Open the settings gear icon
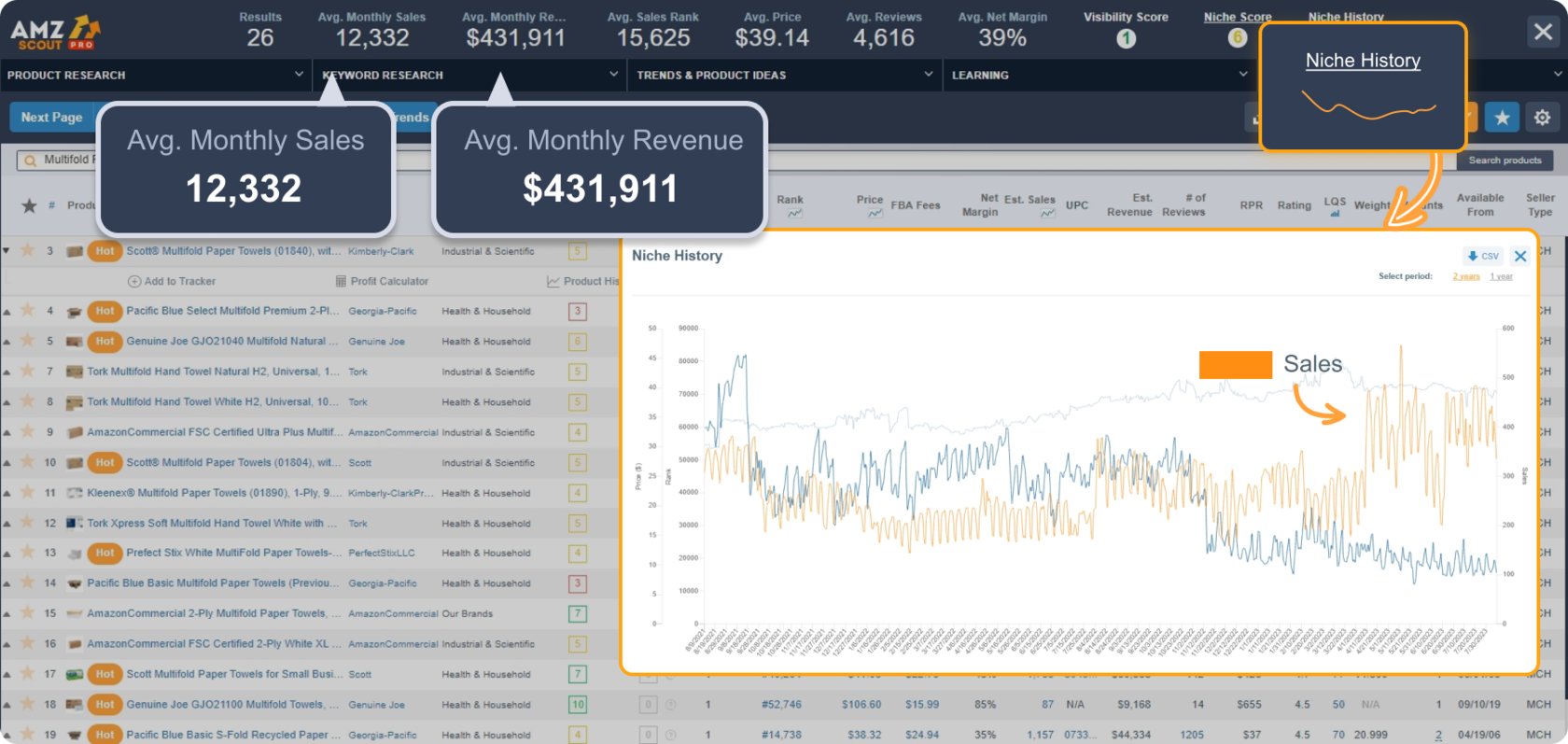The width and height of the screenshot is (1568, 744). [x=1542, y=118]
